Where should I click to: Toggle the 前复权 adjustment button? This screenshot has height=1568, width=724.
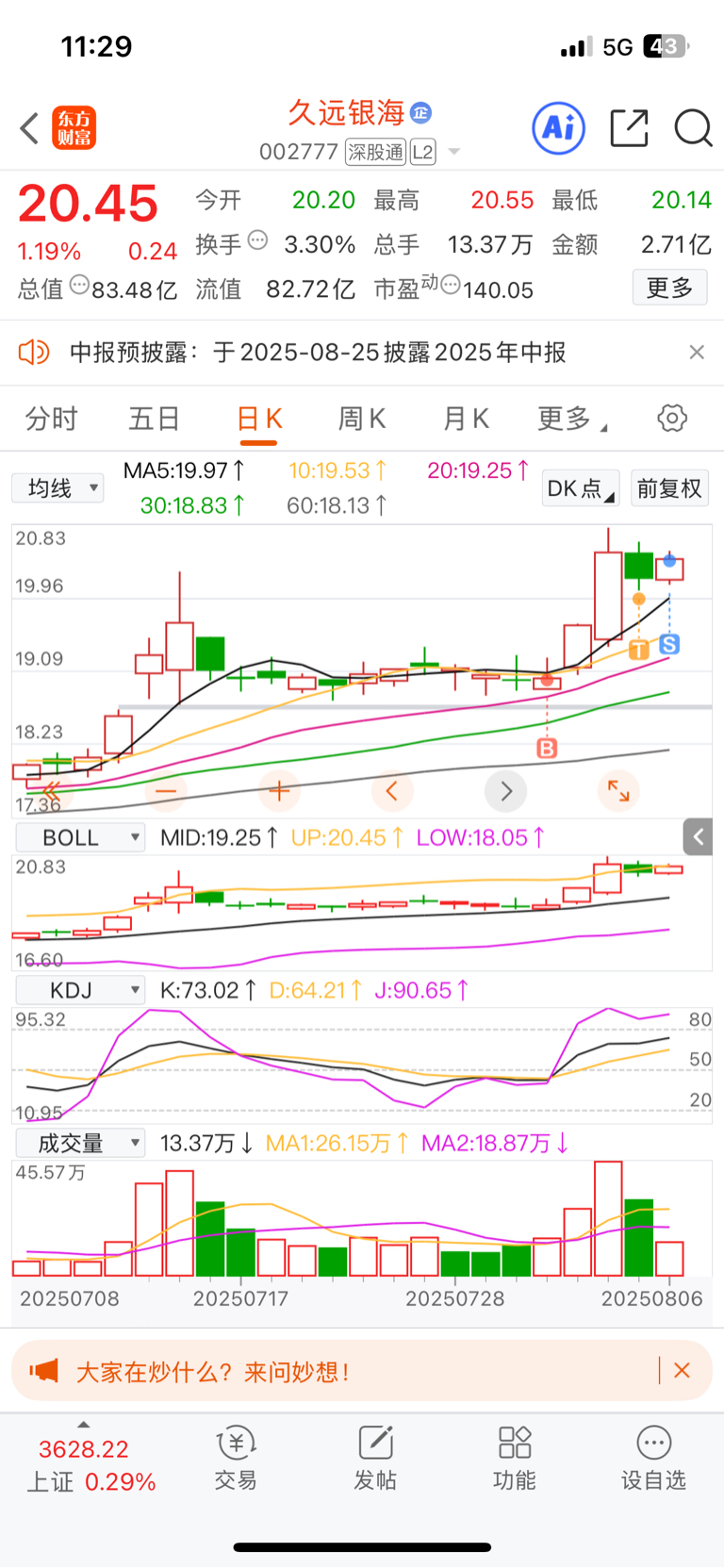[669, 488]
